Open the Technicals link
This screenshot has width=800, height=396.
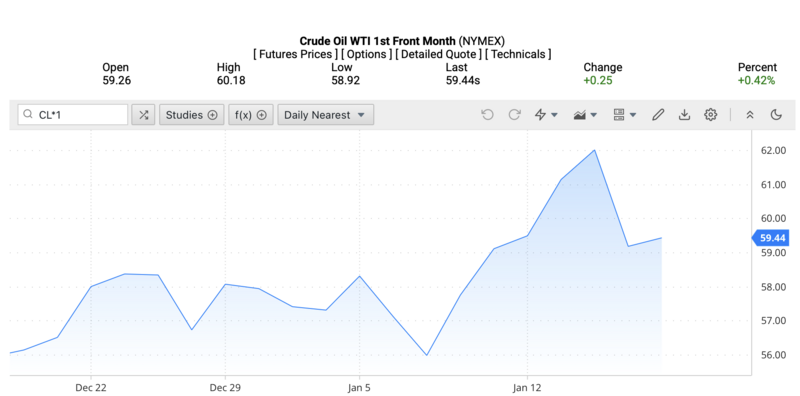tap(518, 54)
